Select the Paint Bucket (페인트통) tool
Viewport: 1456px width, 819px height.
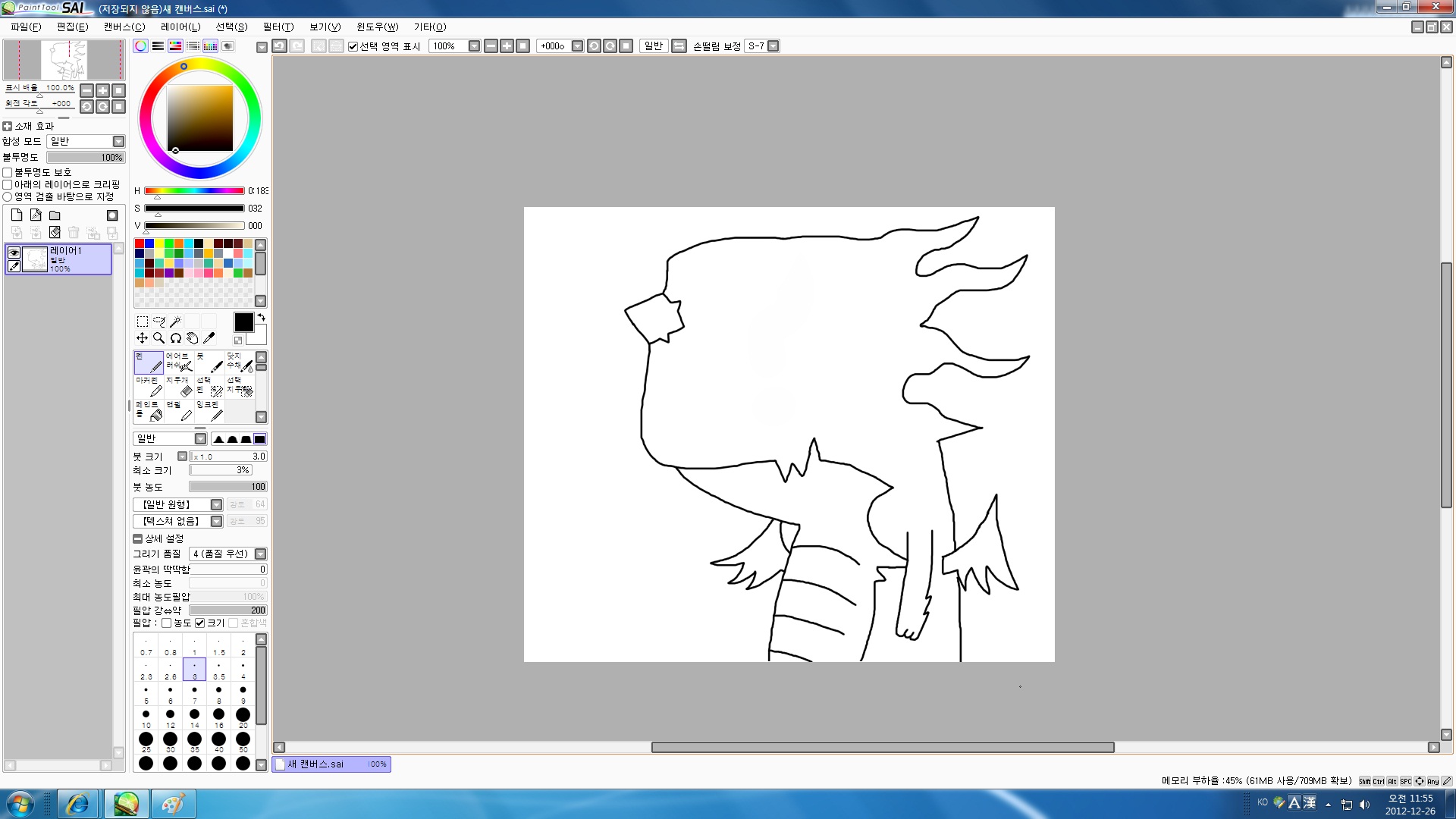(149, 411)
